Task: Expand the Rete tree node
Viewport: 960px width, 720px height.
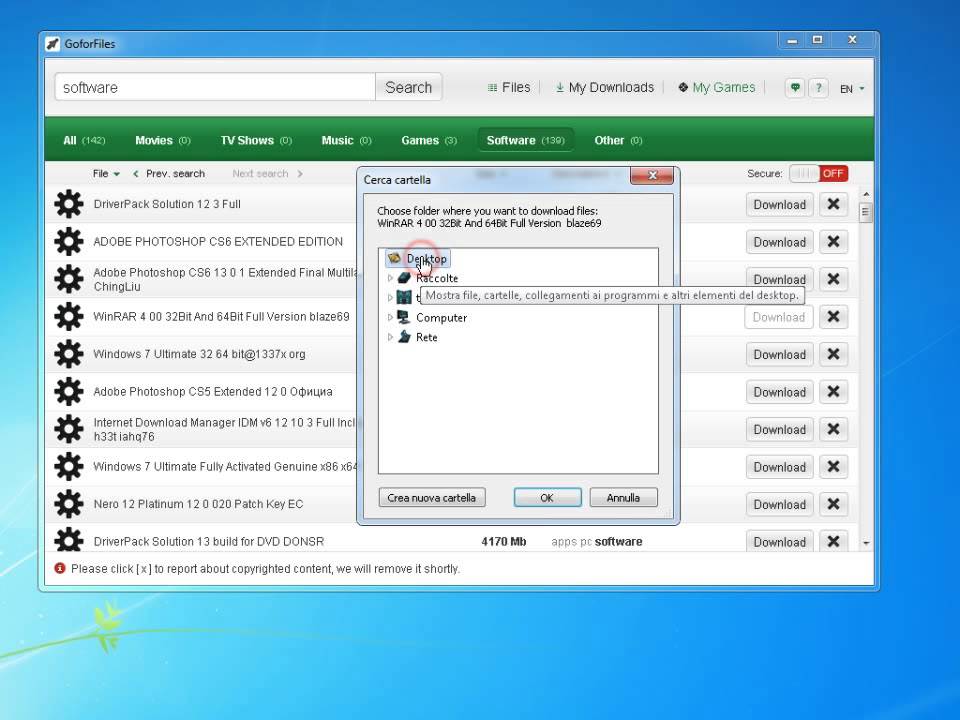Action: click(390, 337)
